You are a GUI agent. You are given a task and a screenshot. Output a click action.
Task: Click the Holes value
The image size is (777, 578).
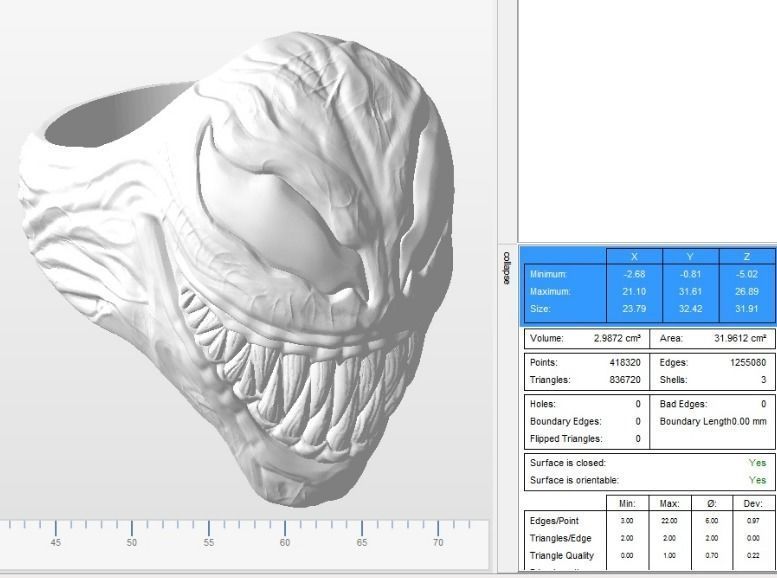(638, 404)
